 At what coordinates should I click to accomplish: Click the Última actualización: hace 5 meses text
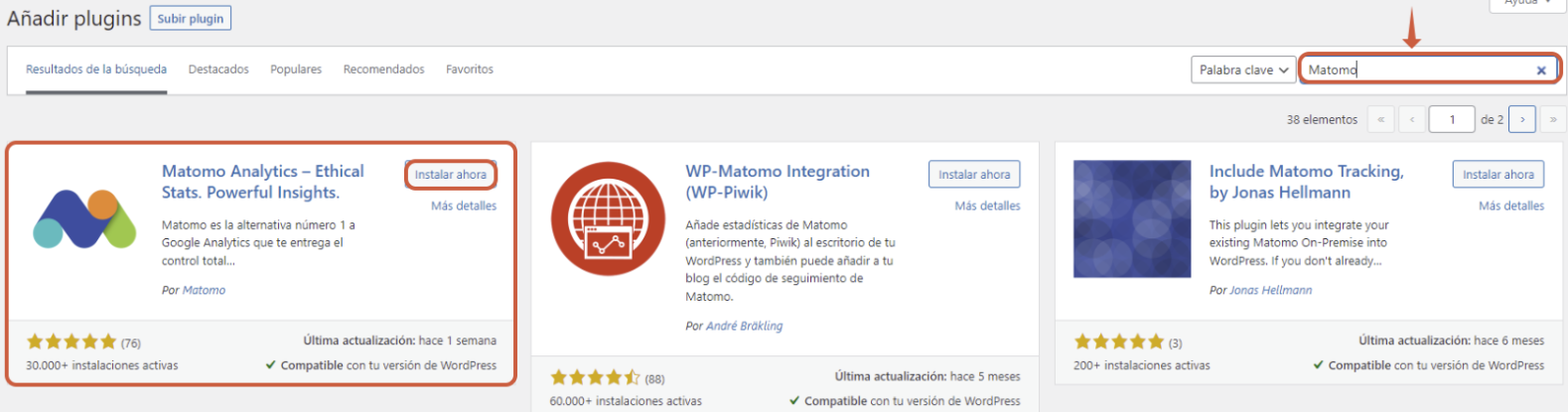(927, 376)
